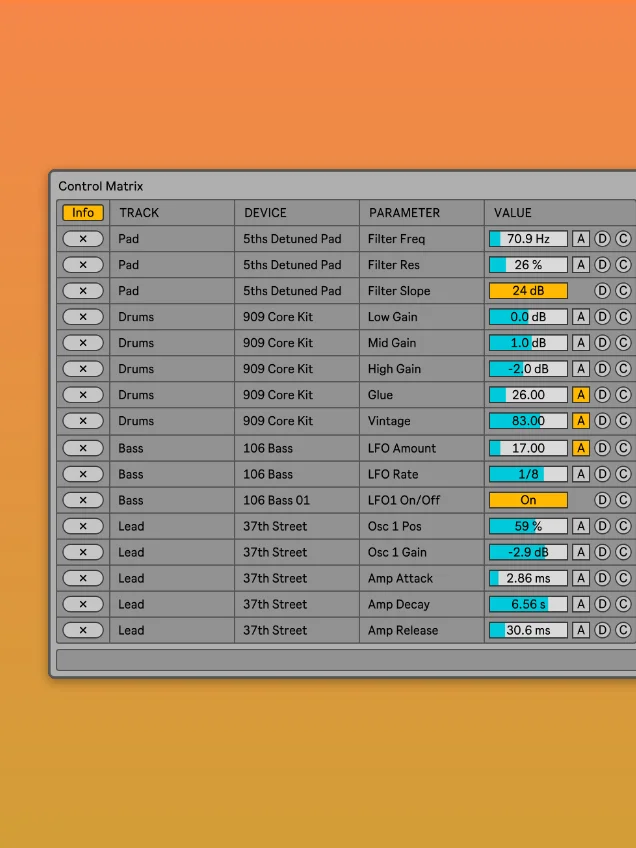Remove the LFO1 On/Off mapping row
The height and width of the screenshot is (848, 636).
point(83,500)
